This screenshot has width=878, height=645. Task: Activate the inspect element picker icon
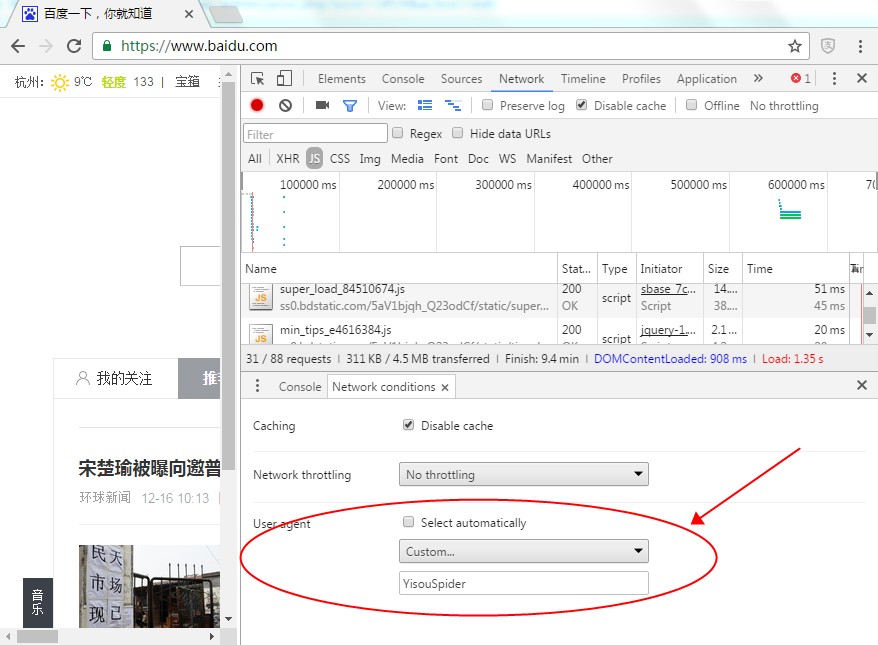[x=258, y=78]
